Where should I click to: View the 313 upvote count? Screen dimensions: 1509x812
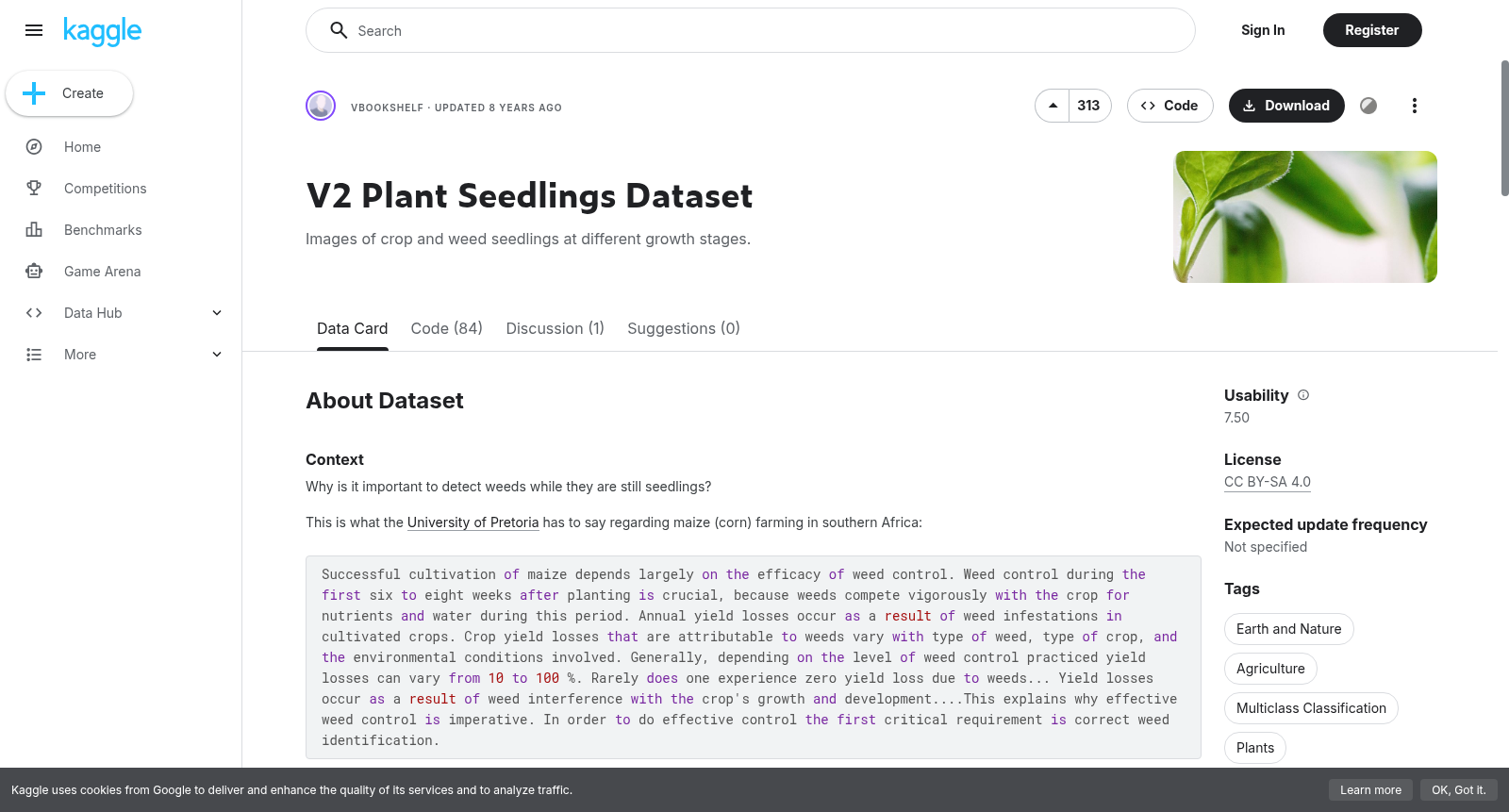click(x=1088, y=106)
